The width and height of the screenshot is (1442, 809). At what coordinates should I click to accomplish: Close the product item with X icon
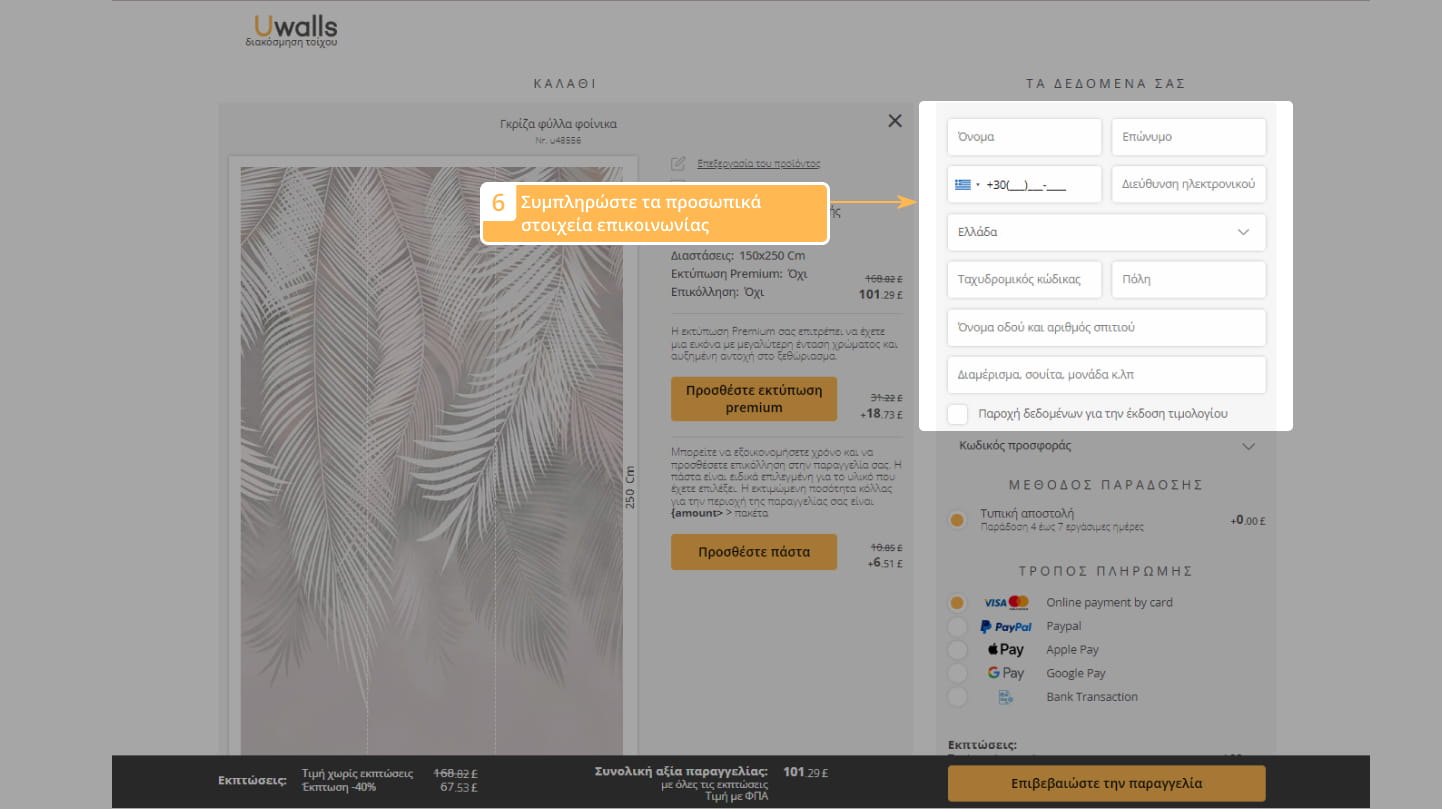tap(895, 121)
